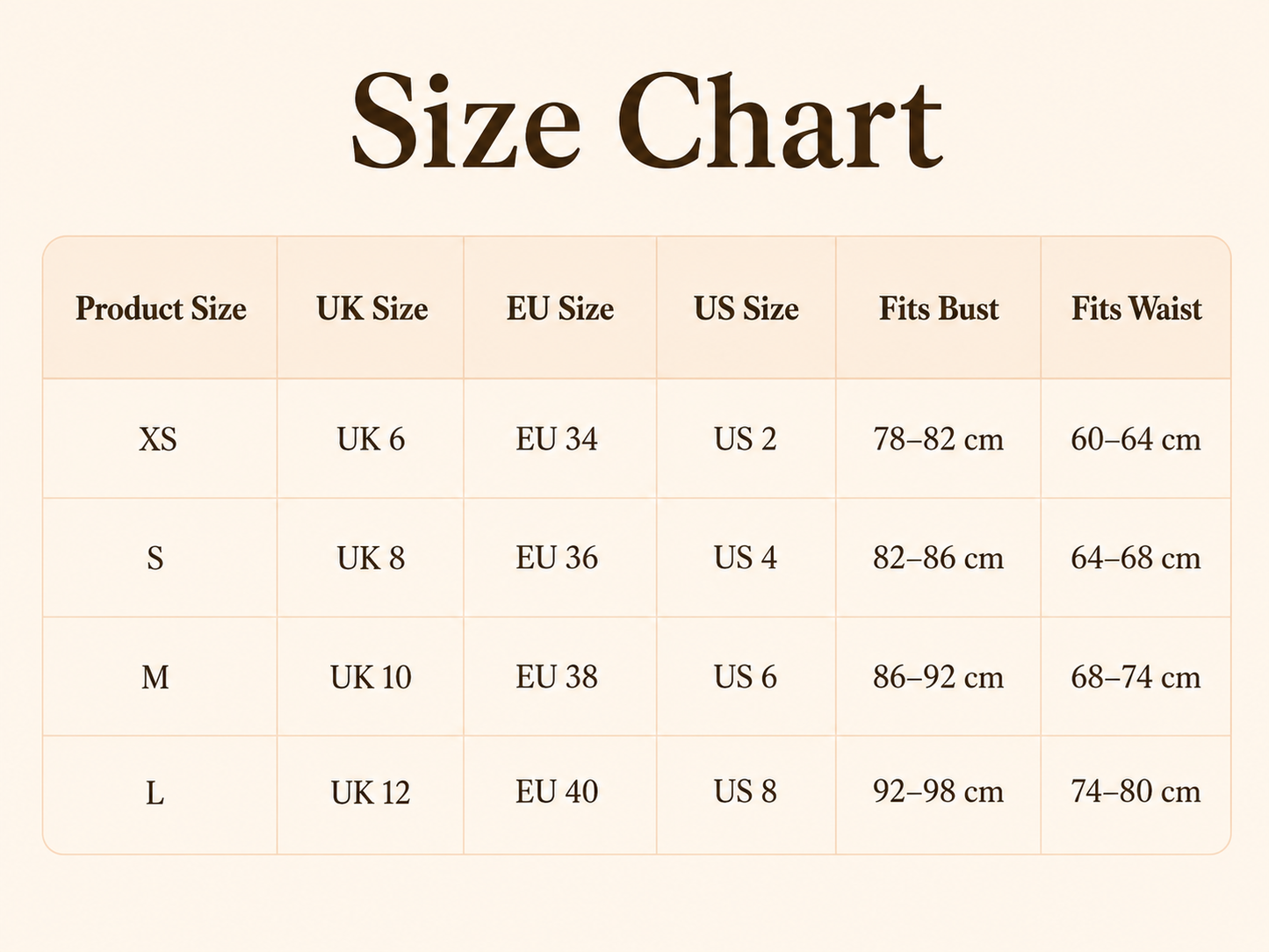Click the 92–98 cm bust cell
1269x952 pixels.
tap(938, 791)
